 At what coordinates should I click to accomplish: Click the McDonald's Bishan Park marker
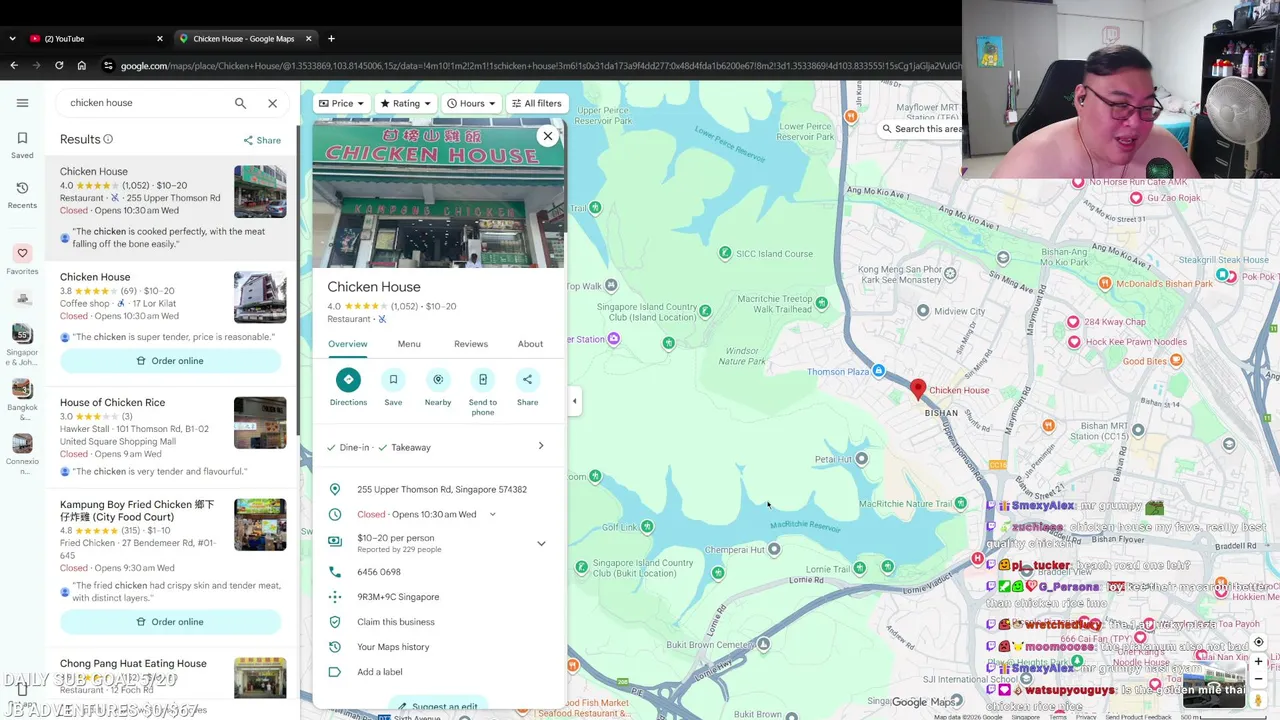click(1105, 284)
